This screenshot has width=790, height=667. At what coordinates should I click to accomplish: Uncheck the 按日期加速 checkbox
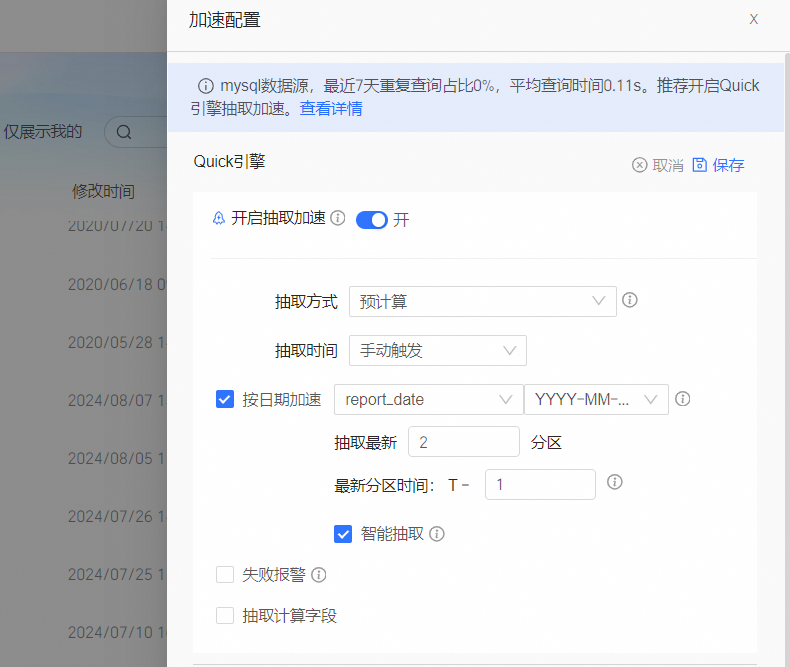click(225, 400)
